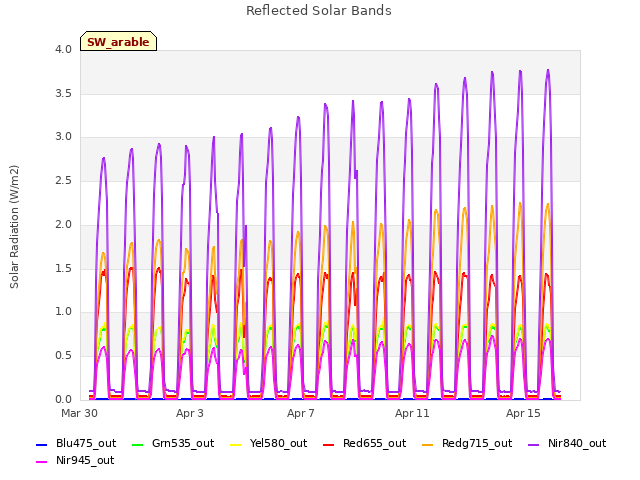Click the purple Nir840_out legend swatch
The image size is (640, 480).
click(533, 444)
